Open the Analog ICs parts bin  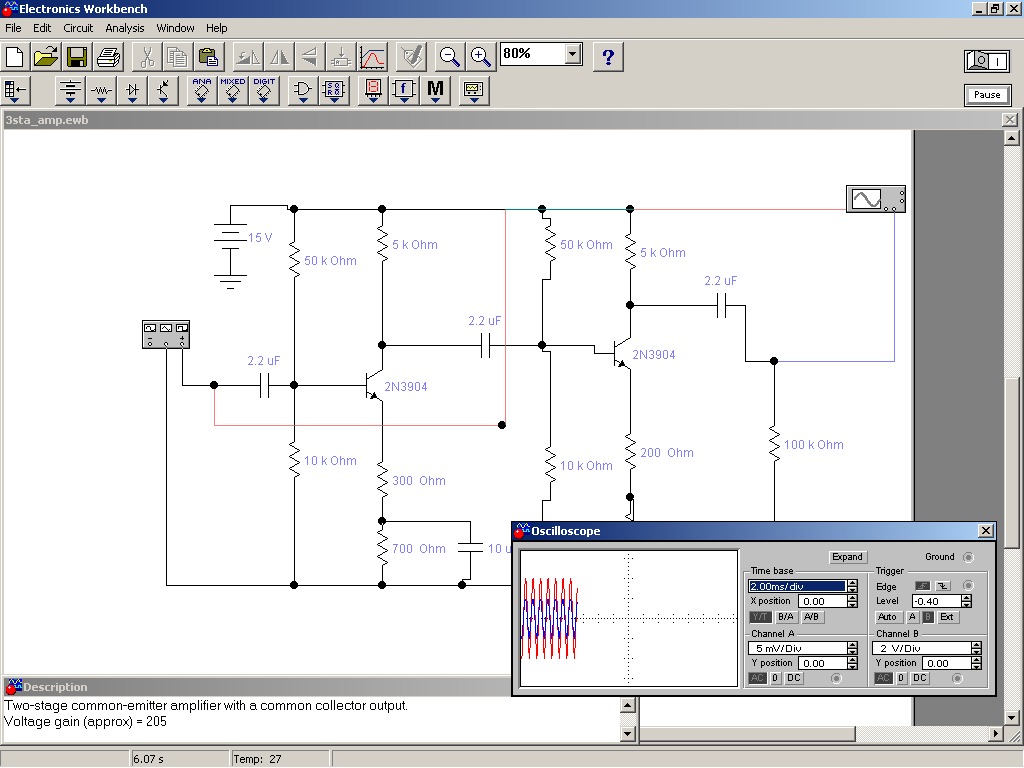click(202, 91)
